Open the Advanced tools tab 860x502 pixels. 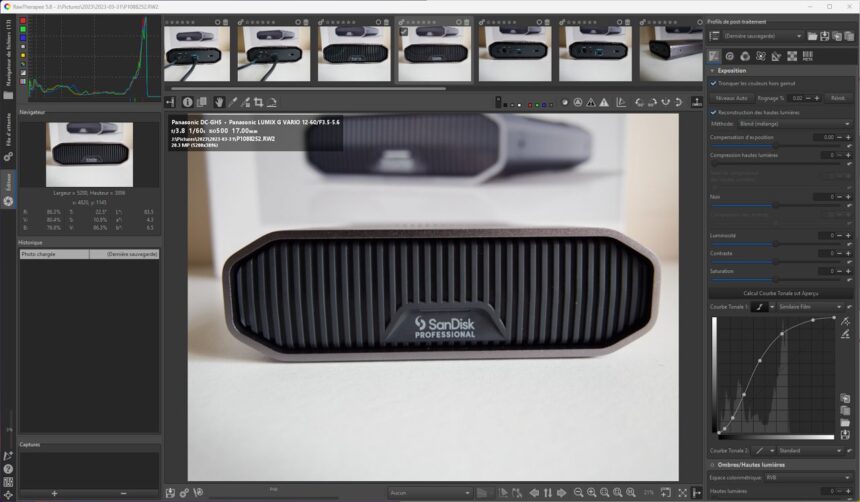click(761, 56)
